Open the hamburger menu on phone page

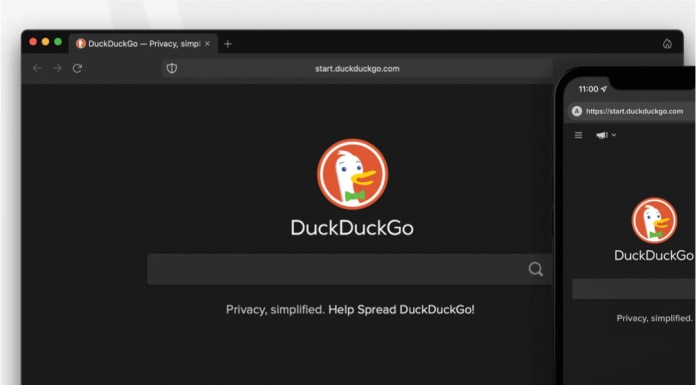(578, 135)
